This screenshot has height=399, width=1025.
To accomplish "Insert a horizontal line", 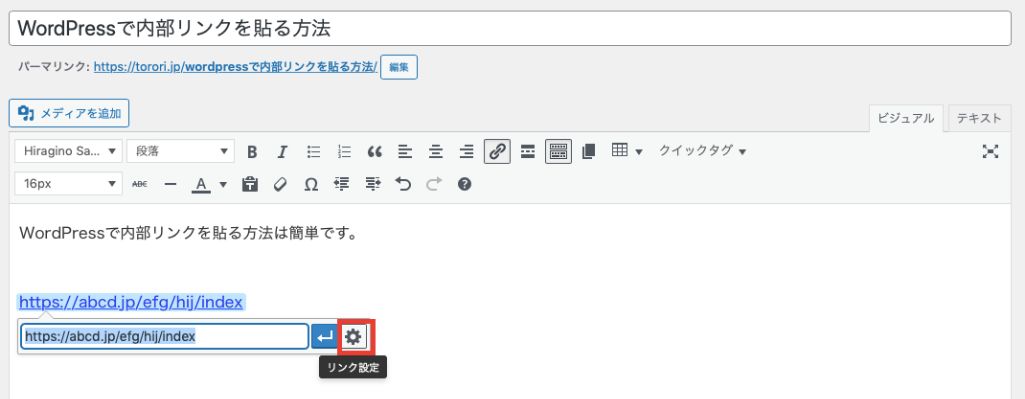I will (x=171, y=184).
